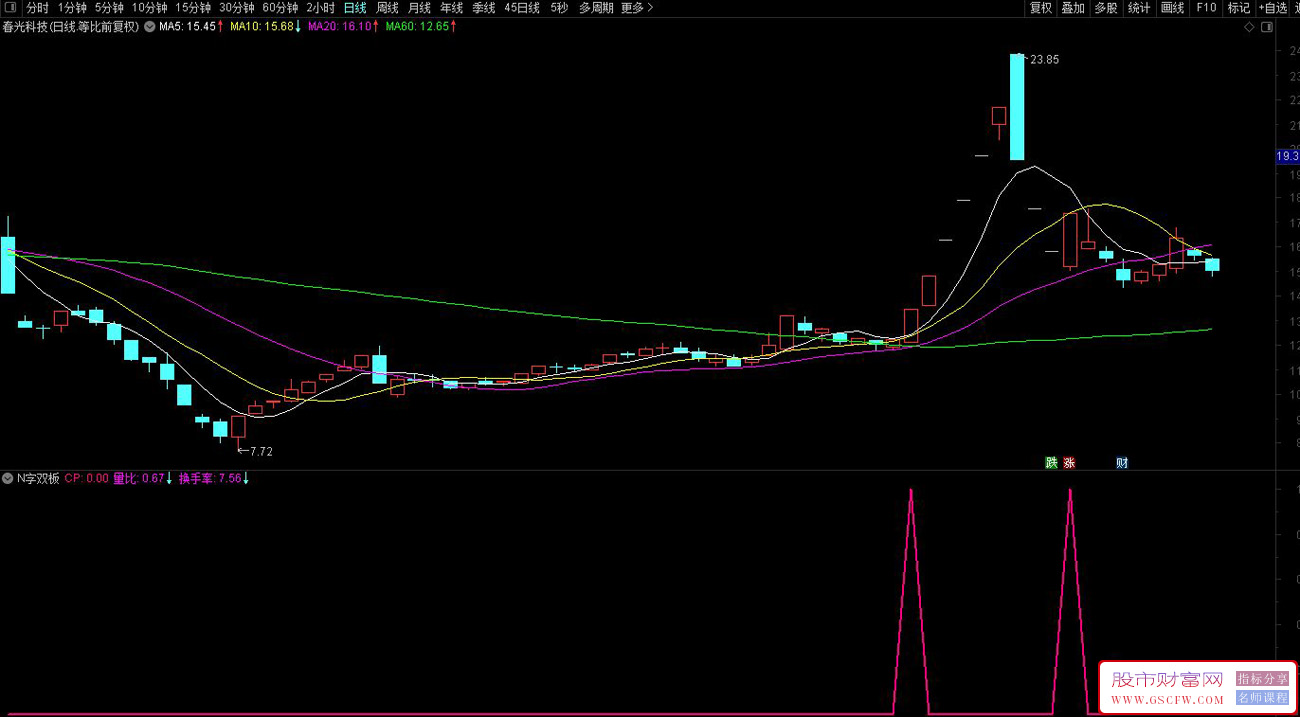Select the 1分钟 period

[72, 8]
